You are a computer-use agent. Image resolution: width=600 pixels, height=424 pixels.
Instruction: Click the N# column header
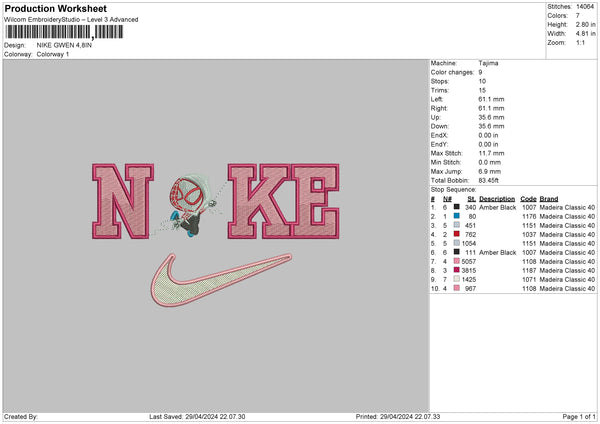[447, 199]
